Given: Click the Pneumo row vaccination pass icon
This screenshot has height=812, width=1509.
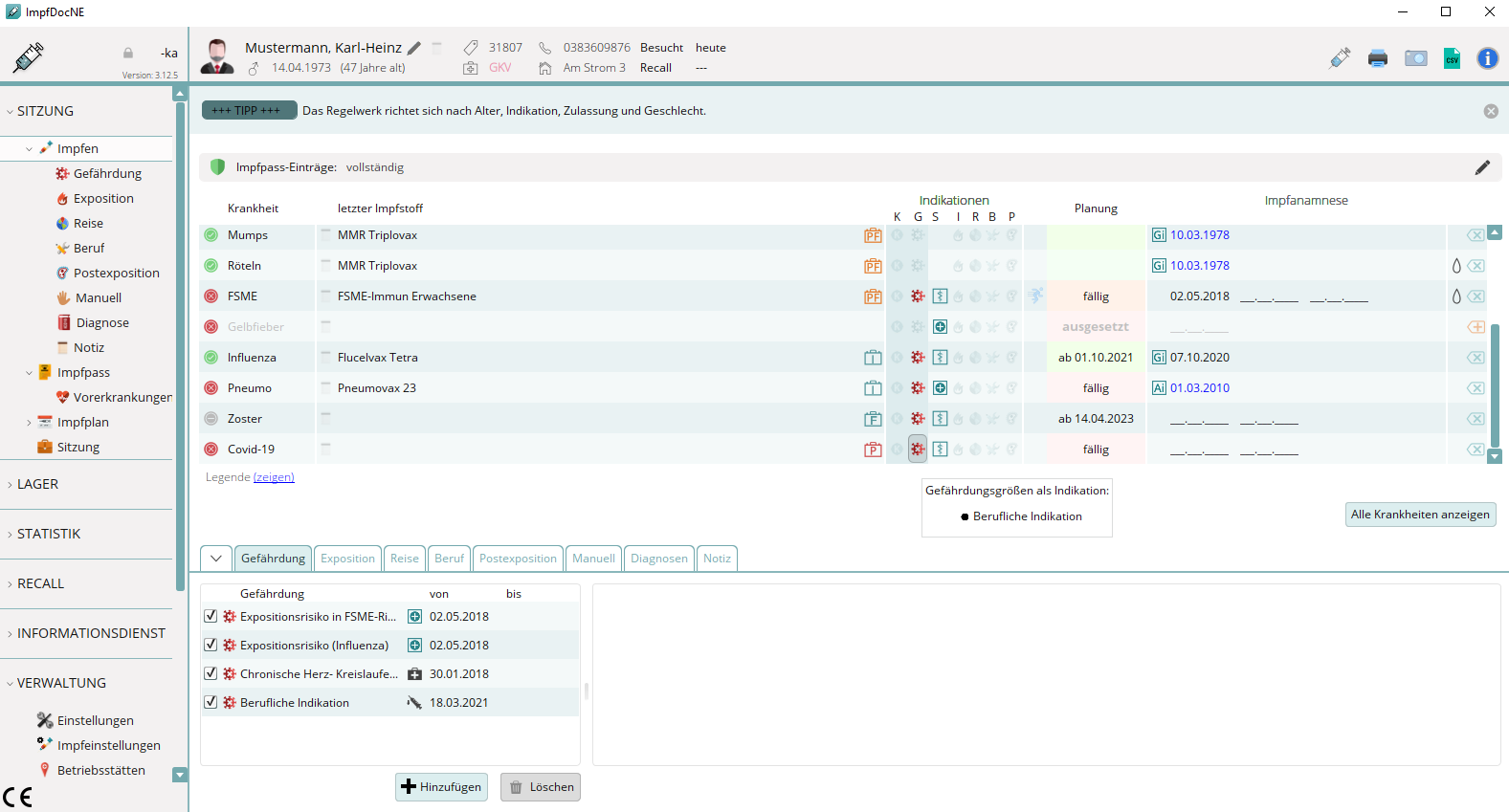Looking at the screenshot, I should tap(873, 388).
